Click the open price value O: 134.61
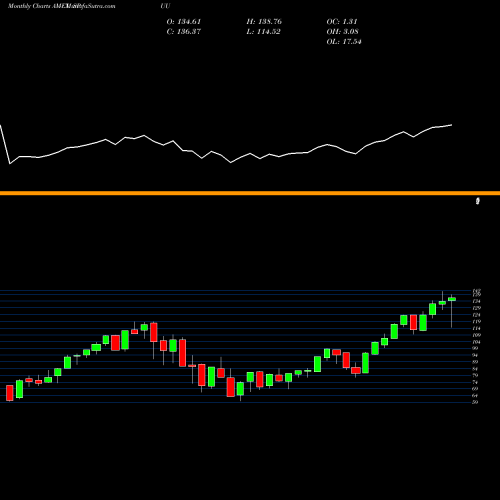 pyautogui.click(x=184, y=22)
